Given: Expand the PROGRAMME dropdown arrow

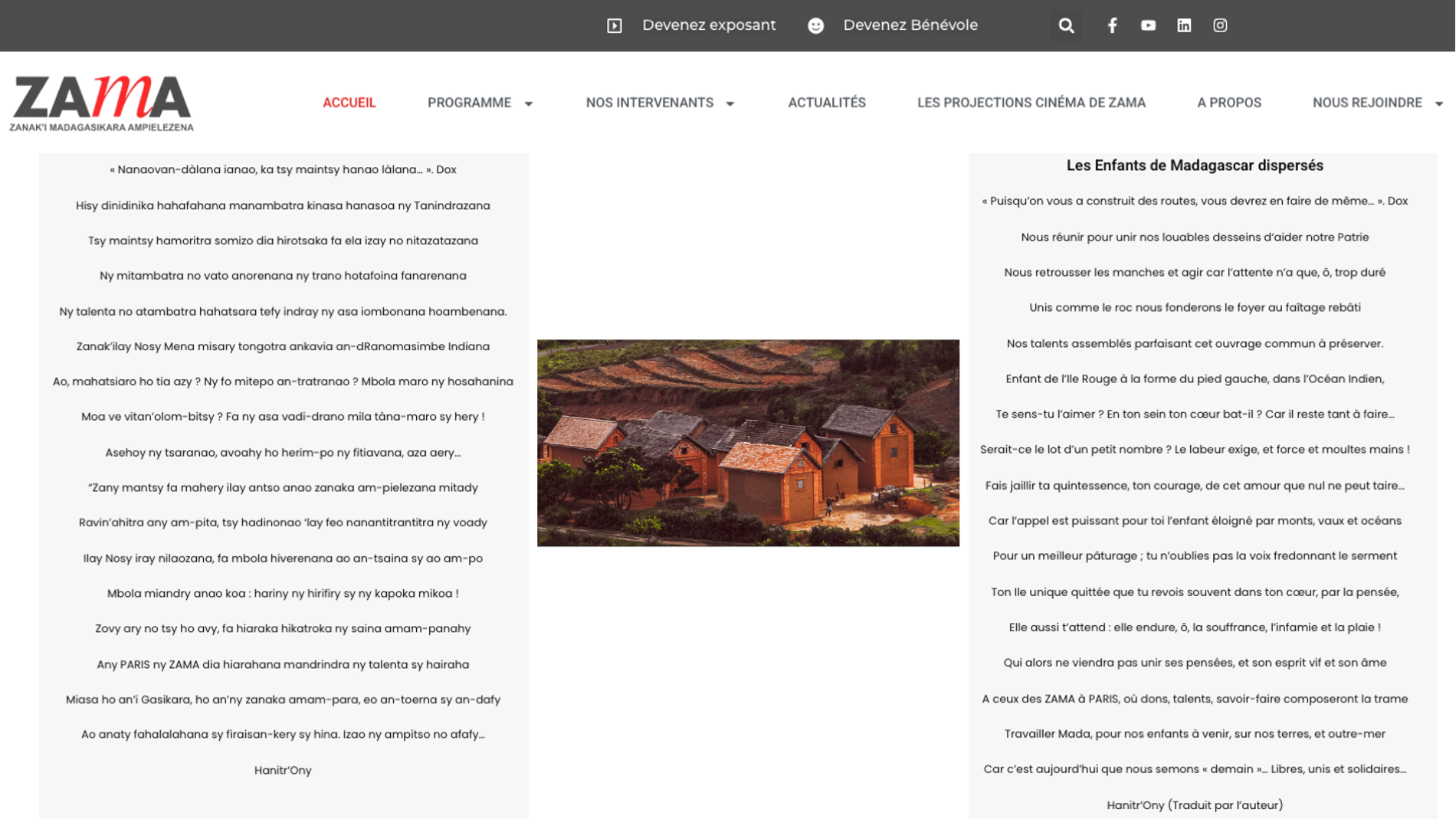Looking at the screenshot, I should 529,103.
